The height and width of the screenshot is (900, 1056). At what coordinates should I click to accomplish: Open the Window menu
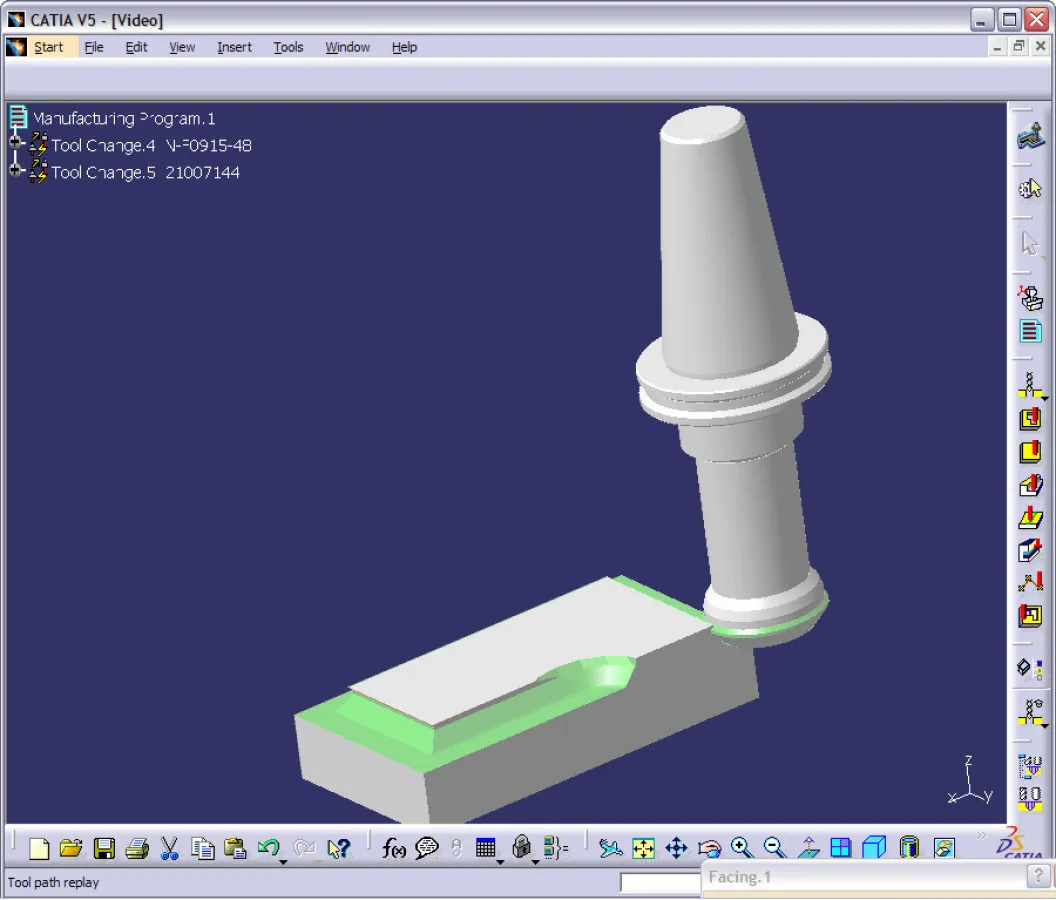[x=347, y=47]
